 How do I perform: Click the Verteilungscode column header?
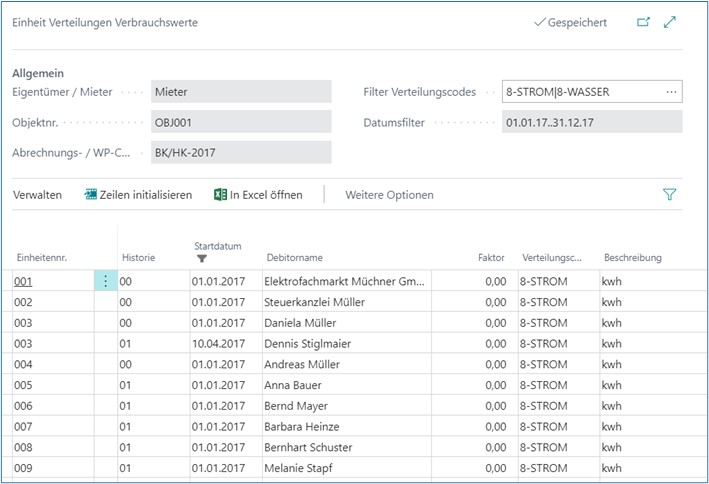pos(551,258)
